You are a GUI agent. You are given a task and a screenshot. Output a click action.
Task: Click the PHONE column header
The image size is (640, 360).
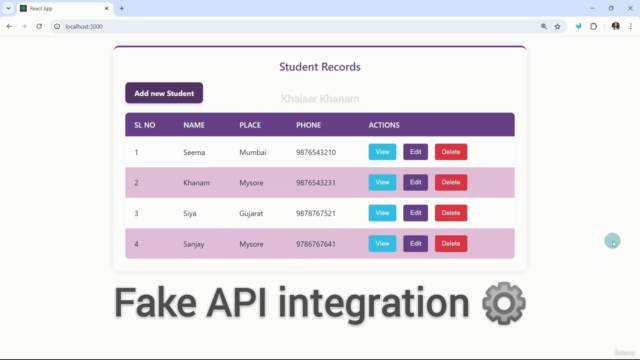(x=309, y=125)
